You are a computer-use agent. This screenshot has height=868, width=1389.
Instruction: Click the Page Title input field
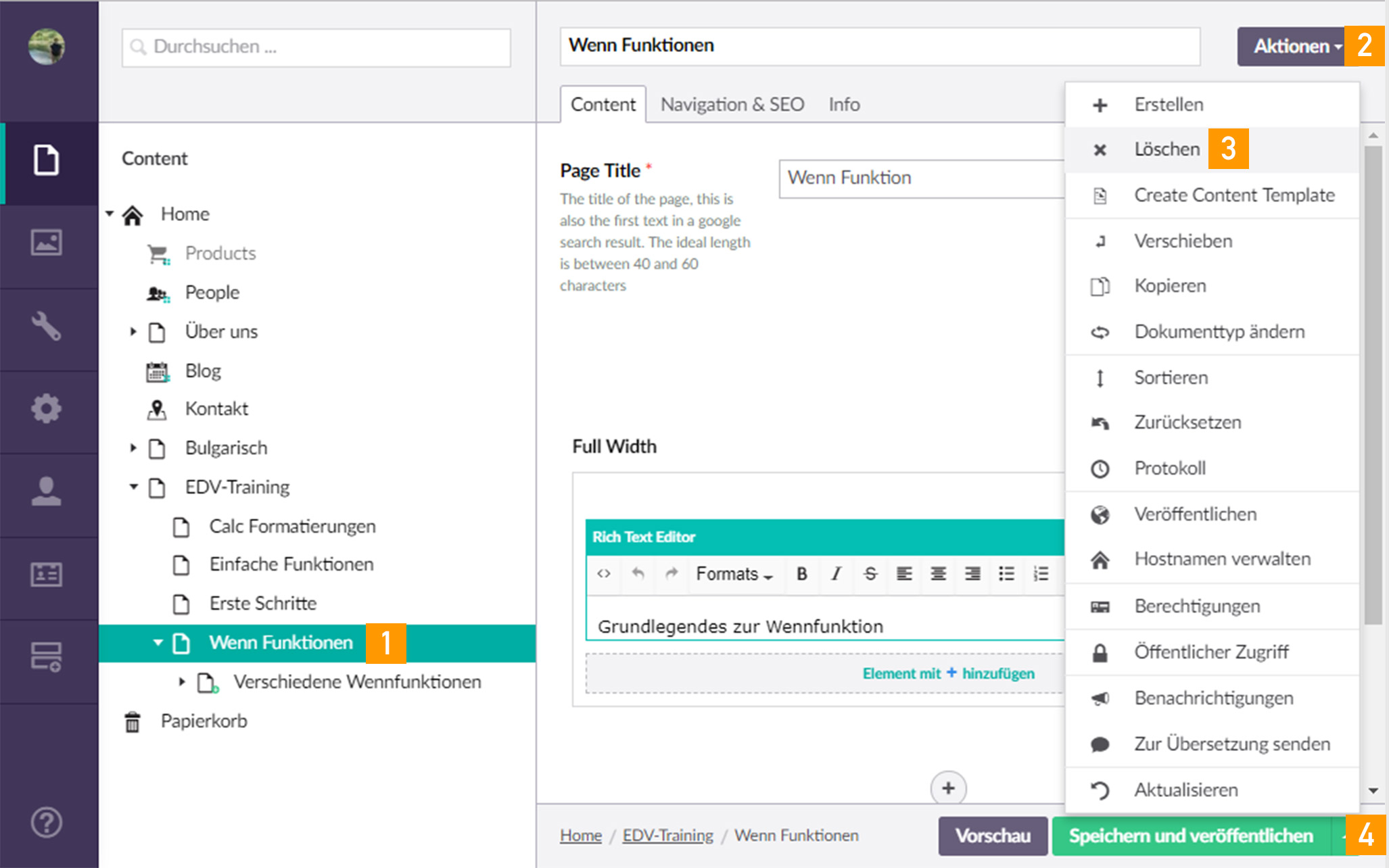pos(920,177)
